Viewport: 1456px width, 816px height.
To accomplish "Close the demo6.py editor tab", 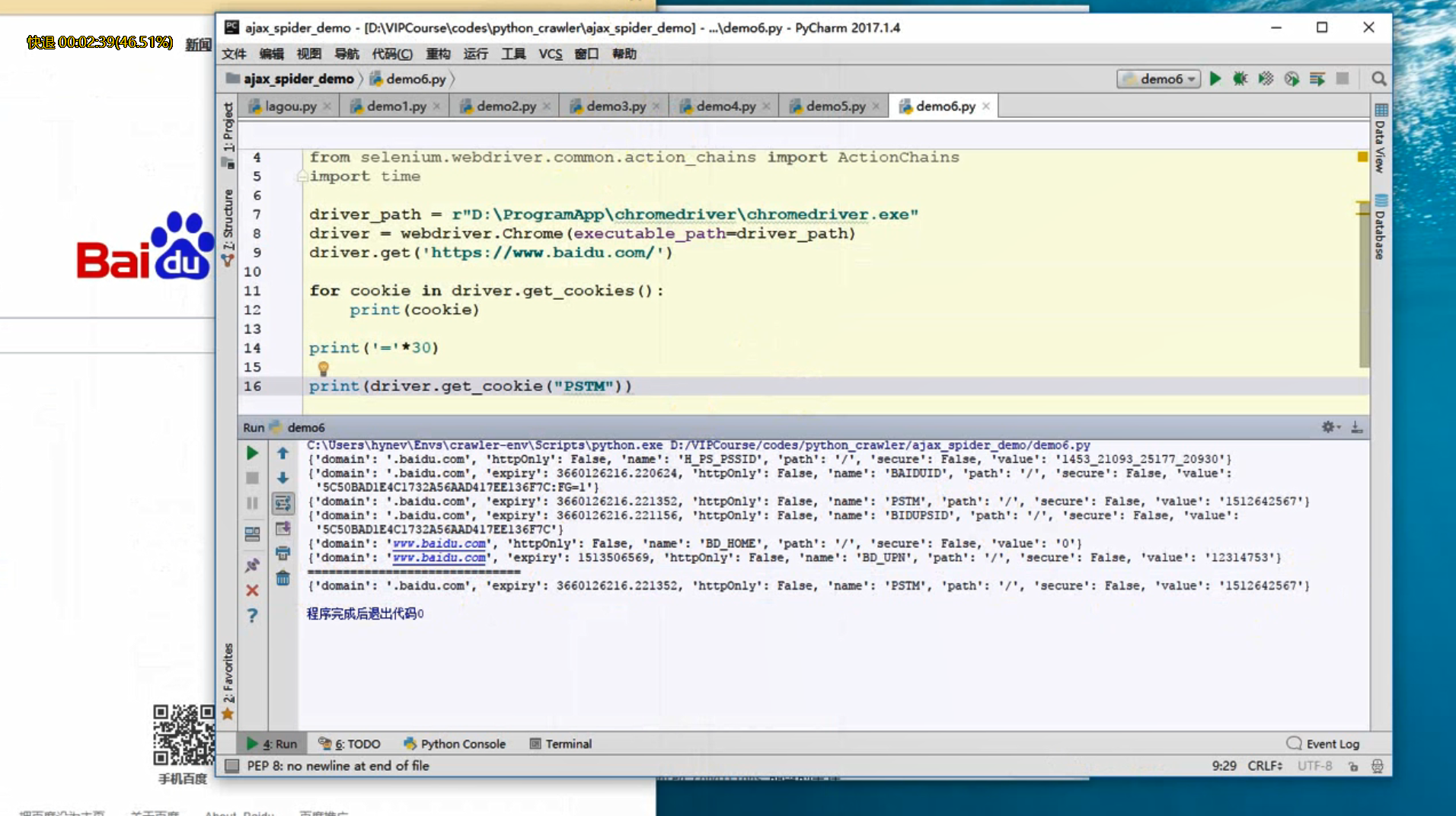I will [x=986, y=107].
